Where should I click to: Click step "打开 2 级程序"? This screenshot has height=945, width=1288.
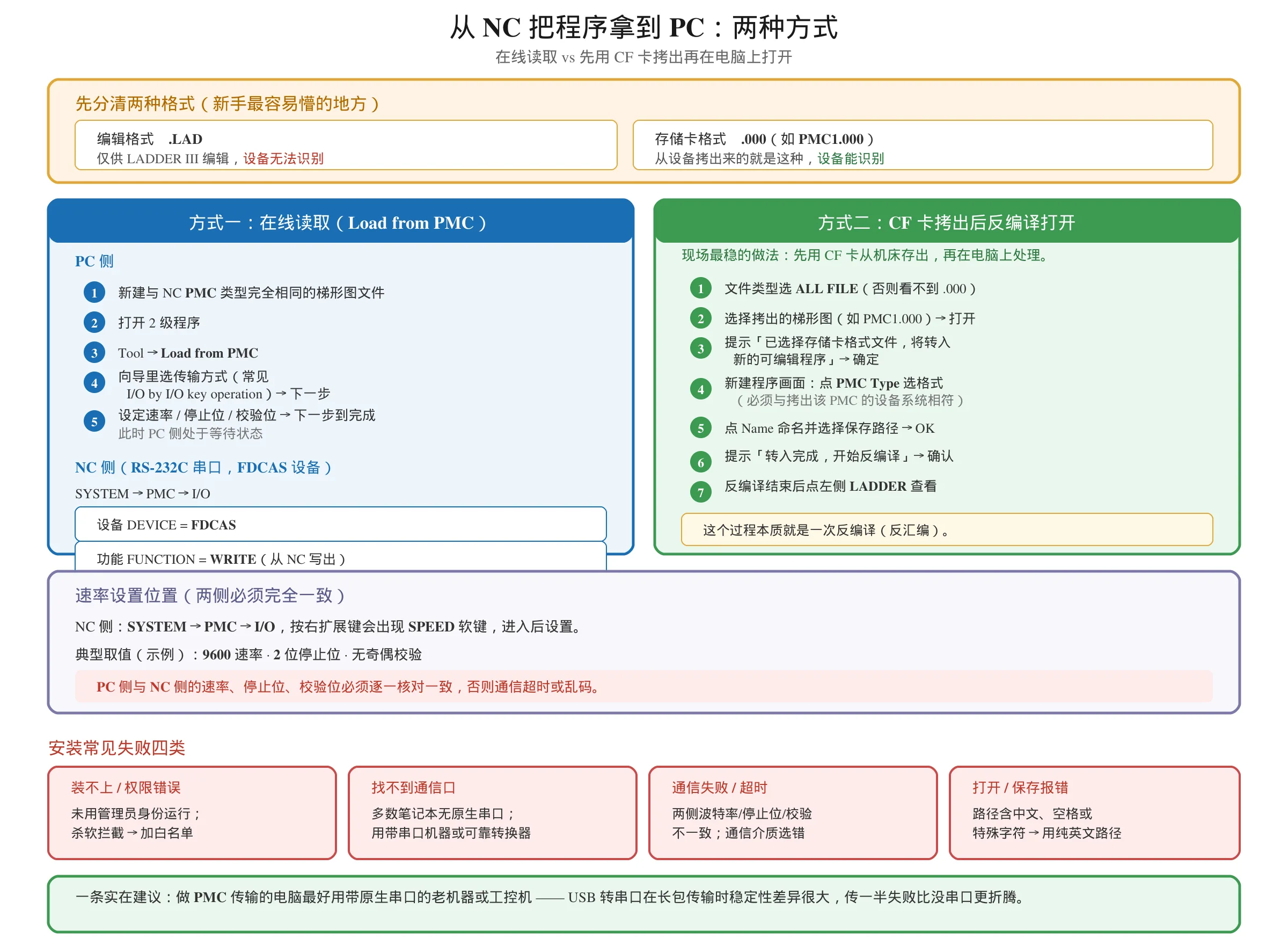[159, 323]
